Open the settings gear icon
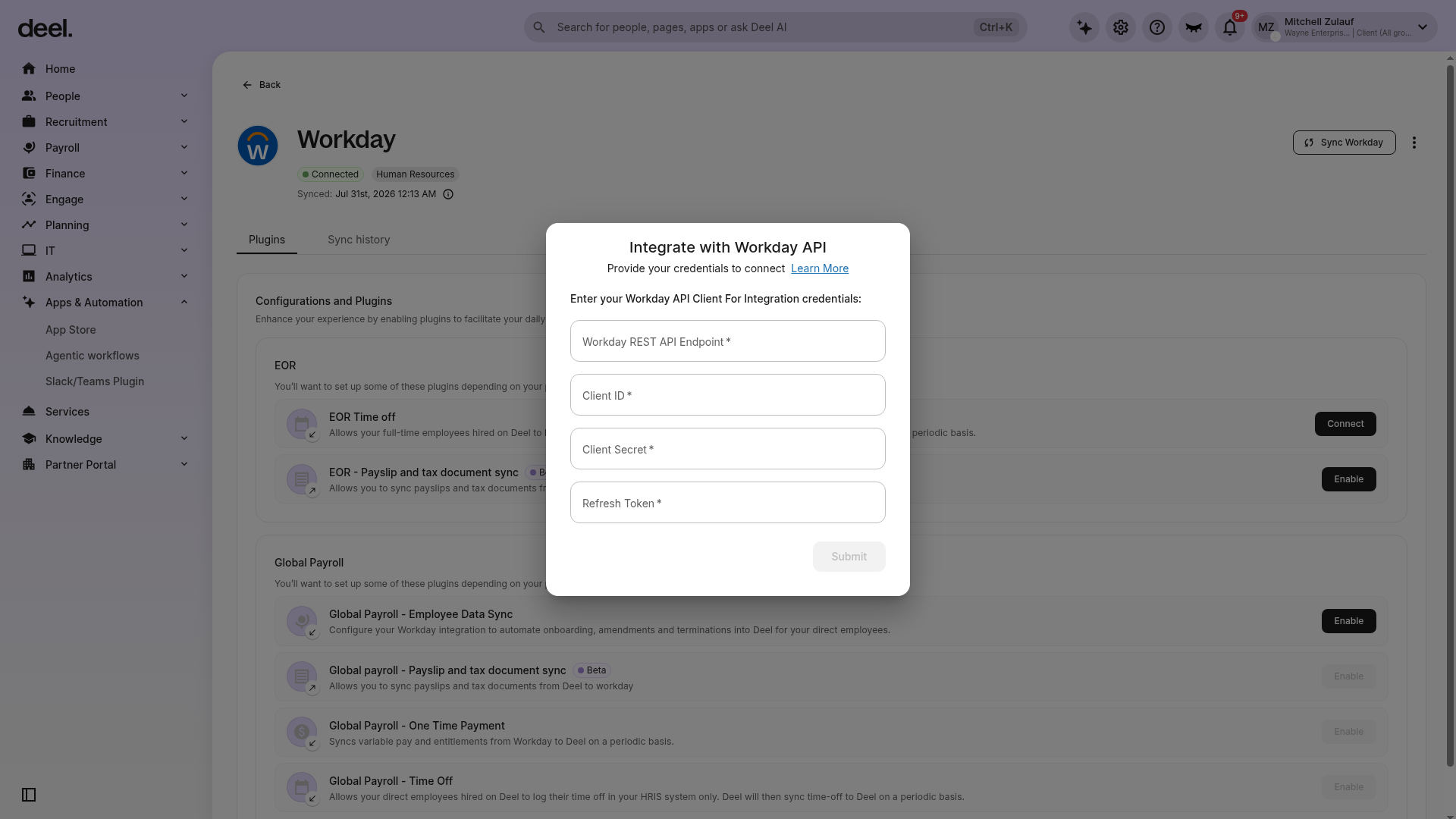This screenshot has width=1456, height=819. pyautogui.click(x=1121, y=27)
